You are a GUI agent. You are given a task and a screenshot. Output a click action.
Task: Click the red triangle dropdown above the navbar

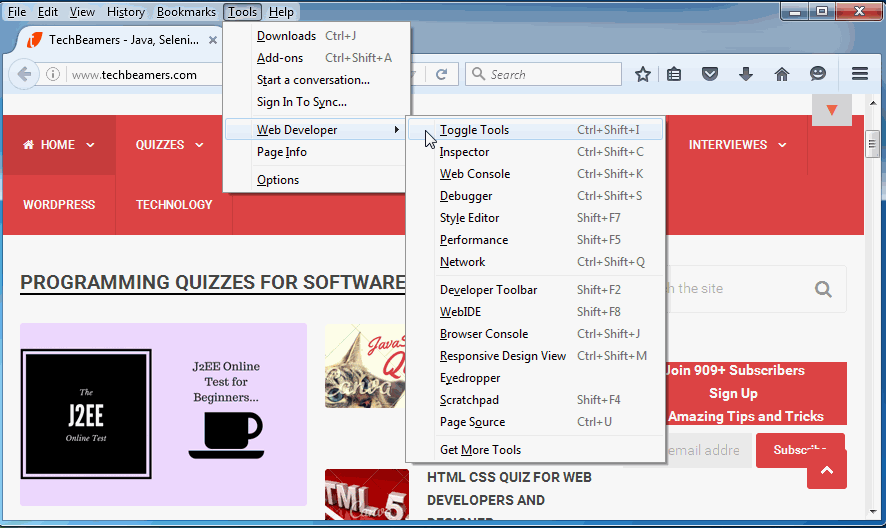click(x=831, y=109)
